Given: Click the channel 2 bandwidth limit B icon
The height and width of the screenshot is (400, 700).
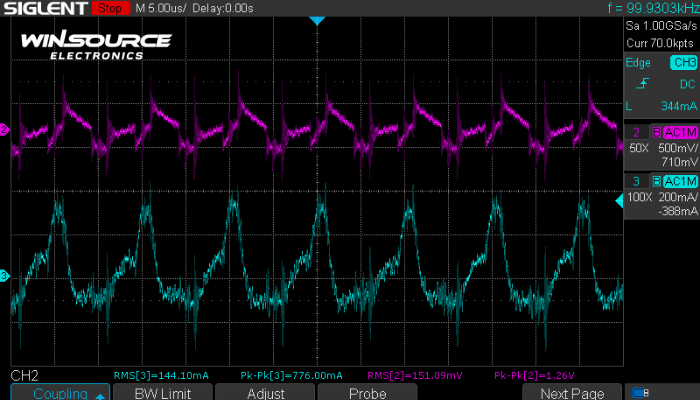Looking at the screenshot, I should coord(656,131).
